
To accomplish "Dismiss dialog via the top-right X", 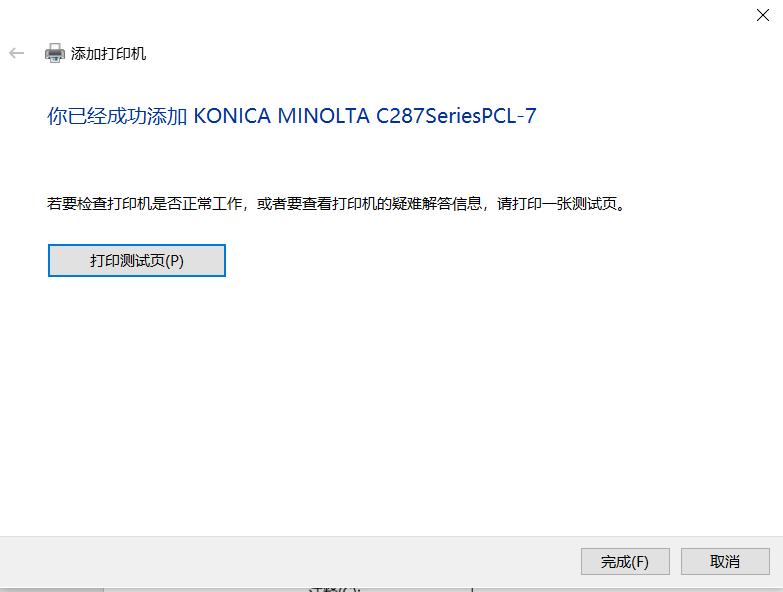I will (x=763, y=15).
